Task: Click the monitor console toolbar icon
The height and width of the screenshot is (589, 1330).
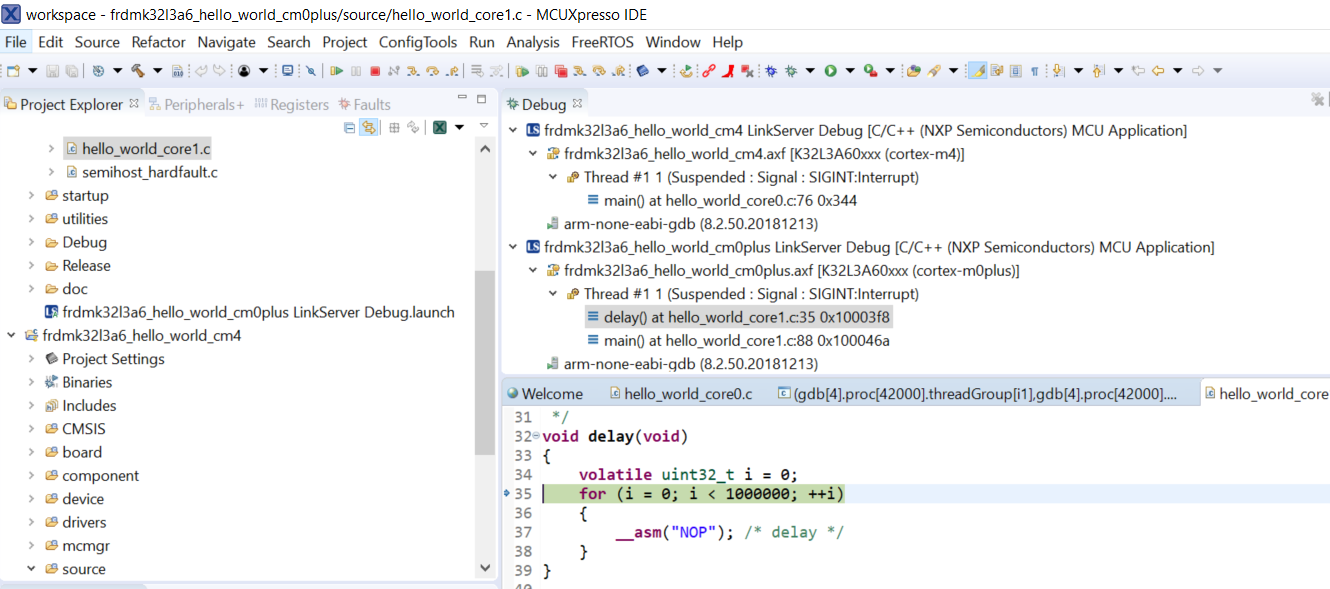Action: 288,71
